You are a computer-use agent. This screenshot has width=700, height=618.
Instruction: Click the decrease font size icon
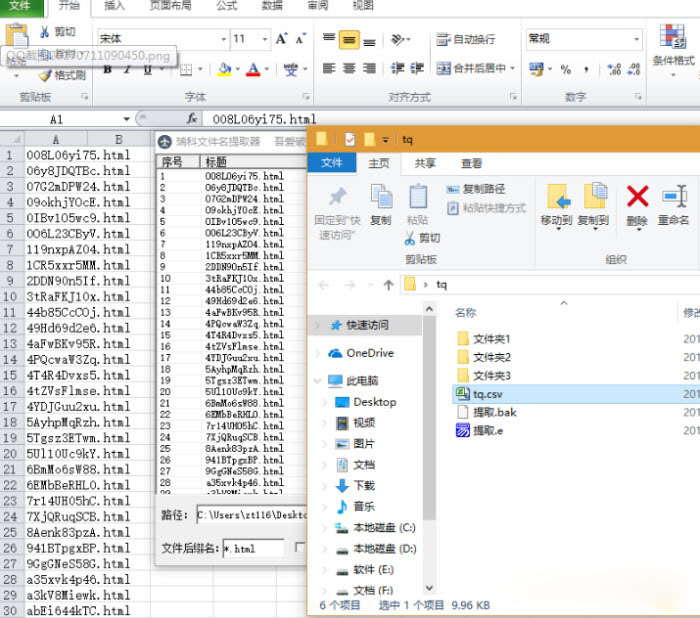click(300, 39)
